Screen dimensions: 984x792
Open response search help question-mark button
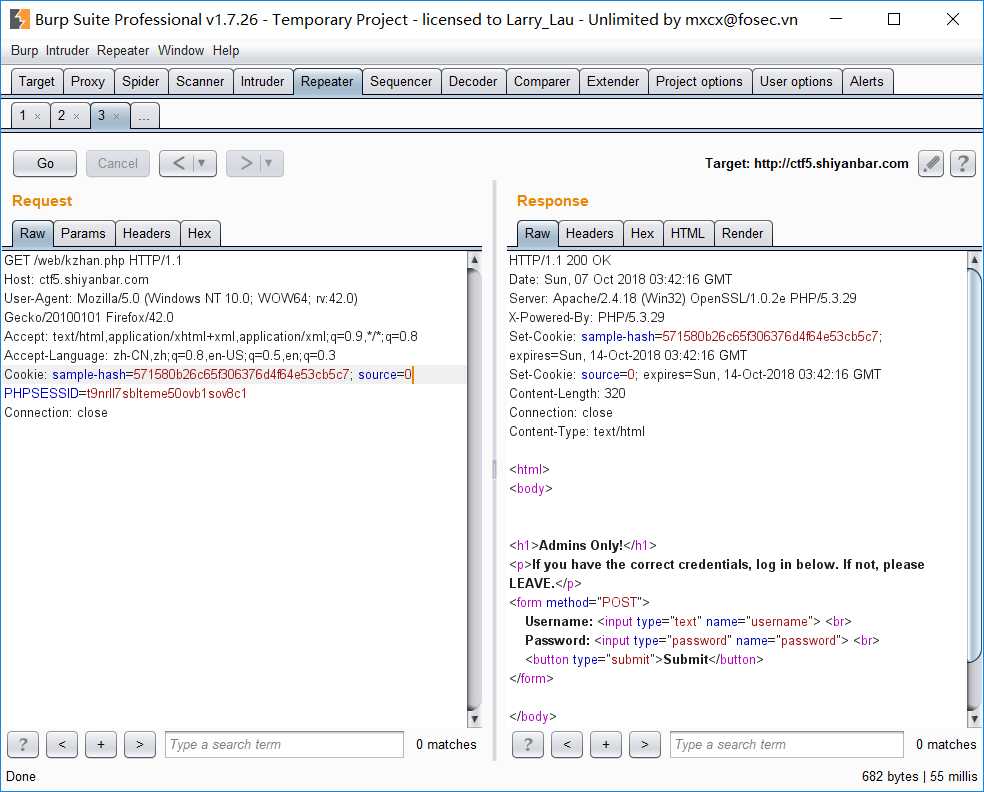[x=528, y=745]
